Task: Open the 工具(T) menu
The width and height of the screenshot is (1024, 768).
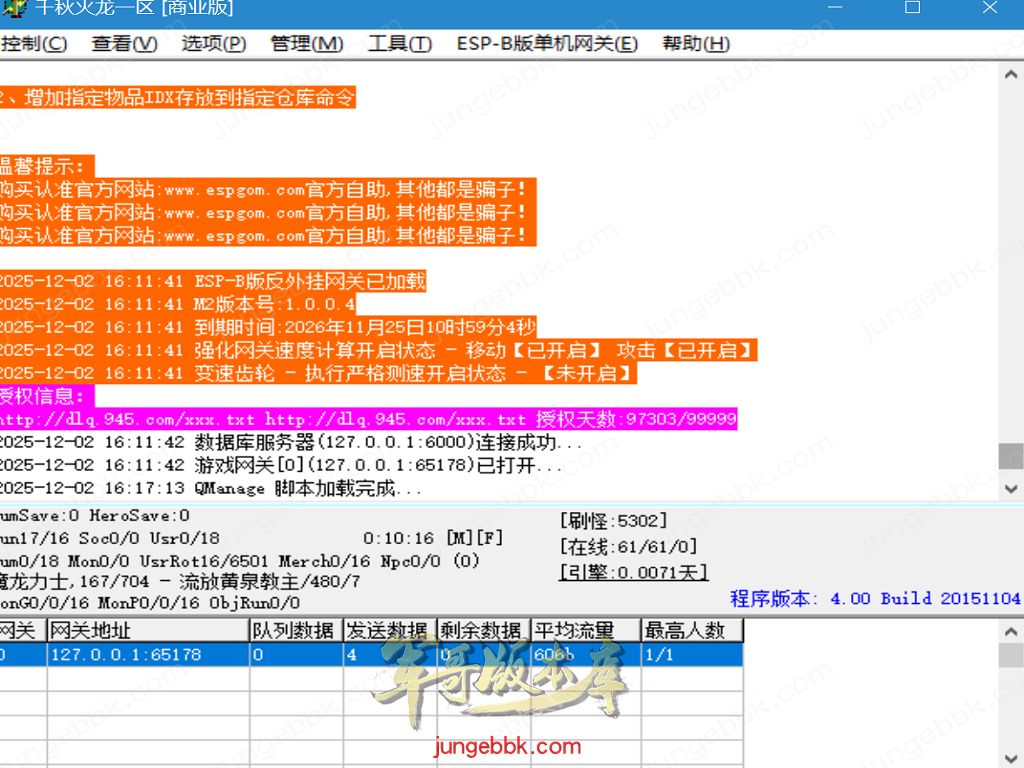Action: point(400,44)
